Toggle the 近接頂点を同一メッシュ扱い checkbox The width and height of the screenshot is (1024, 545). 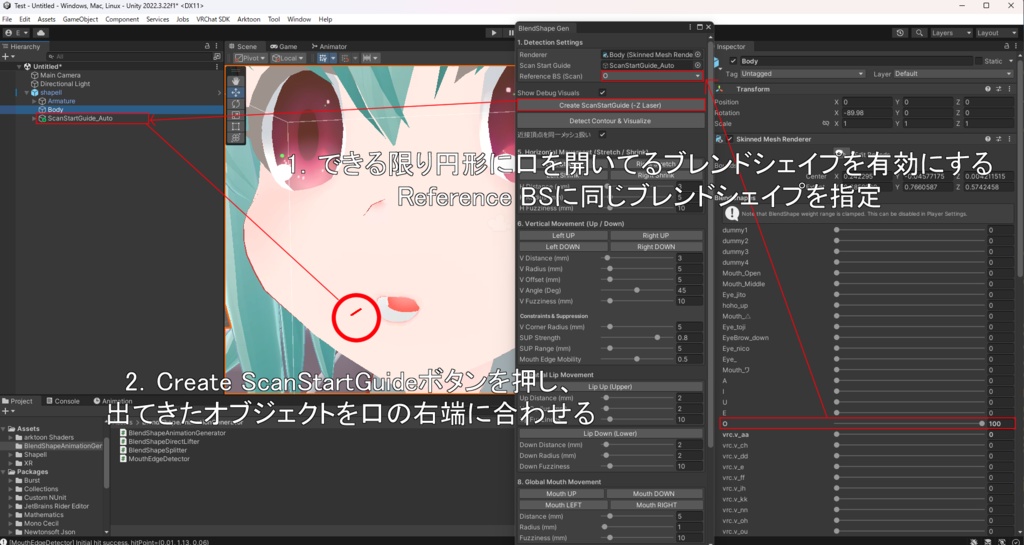pos(603,134)
